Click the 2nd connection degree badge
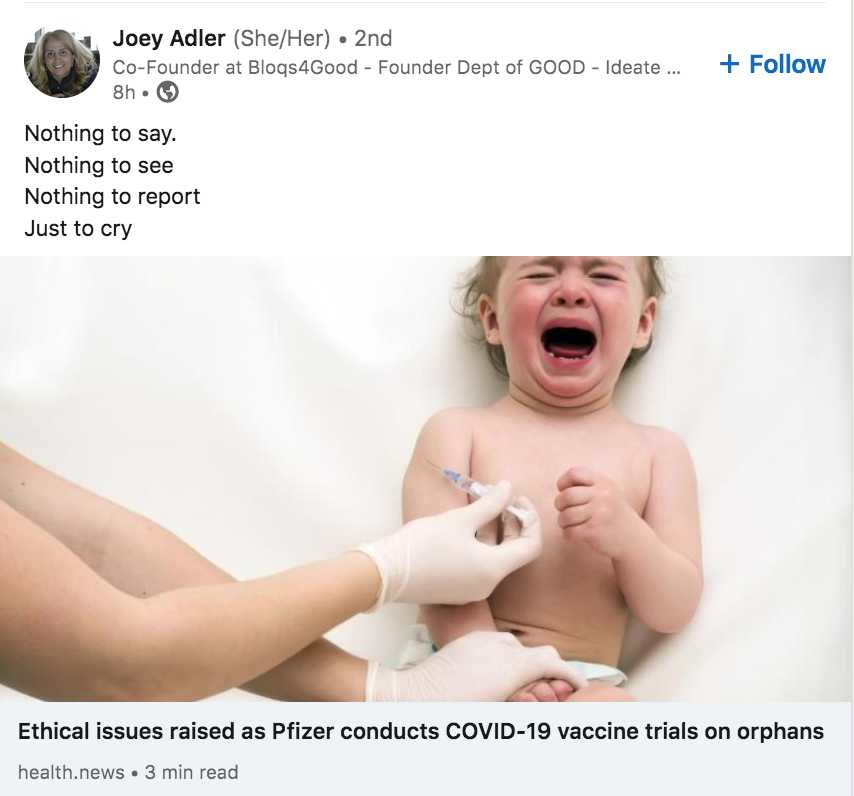854x796 pixels. click(373, 38)
